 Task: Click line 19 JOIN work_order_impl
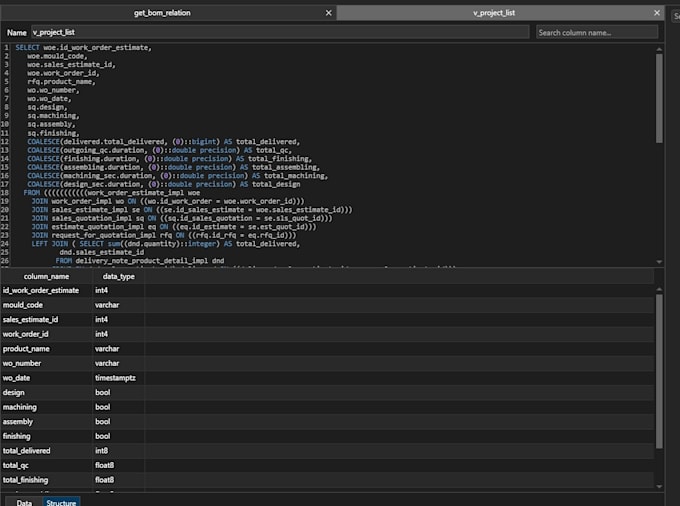(168, 201)
